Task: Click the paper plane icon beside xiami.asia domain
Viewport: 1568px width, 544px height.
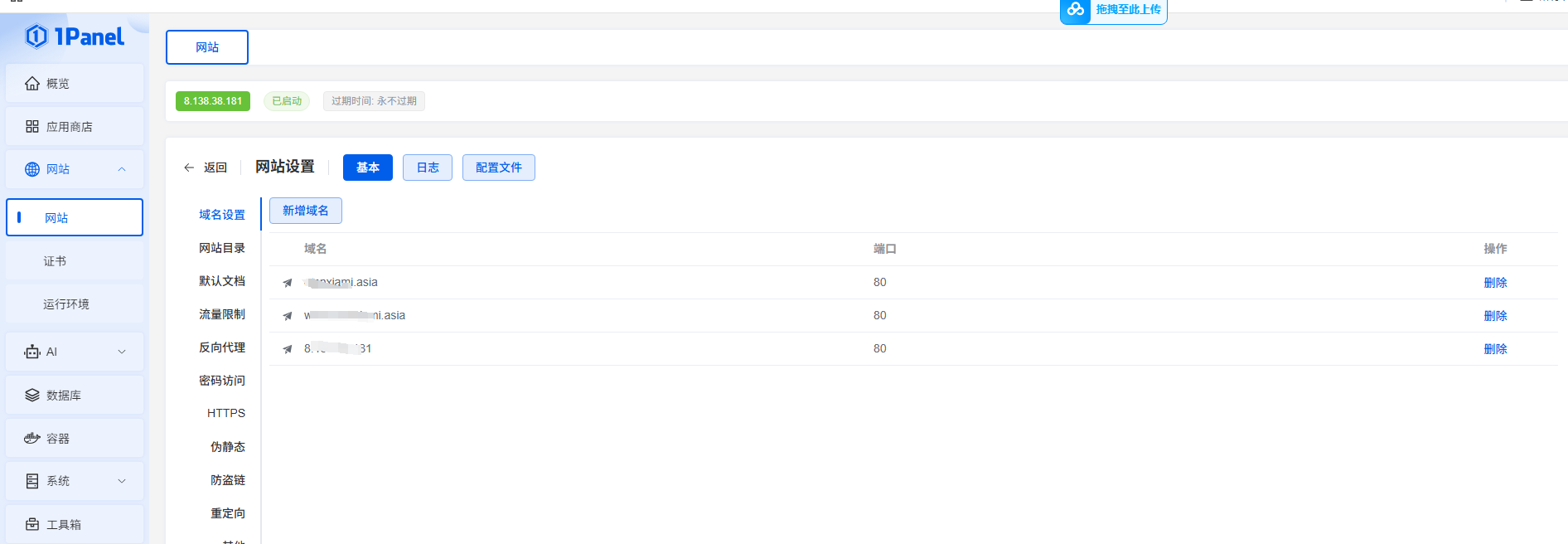Action: tap(287, 282)
